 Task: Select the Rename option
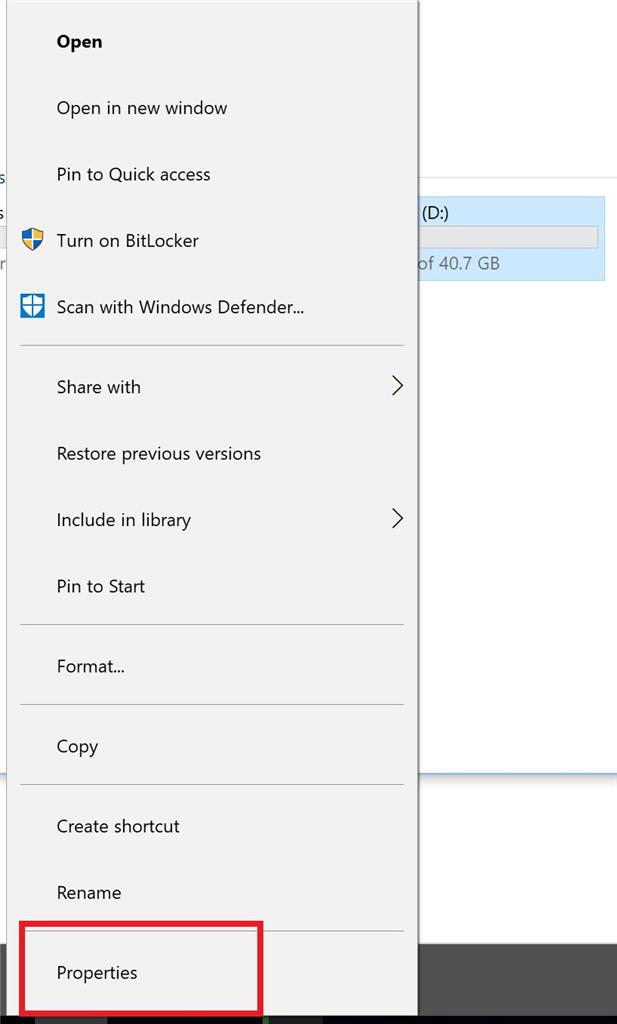click(89, 893)
